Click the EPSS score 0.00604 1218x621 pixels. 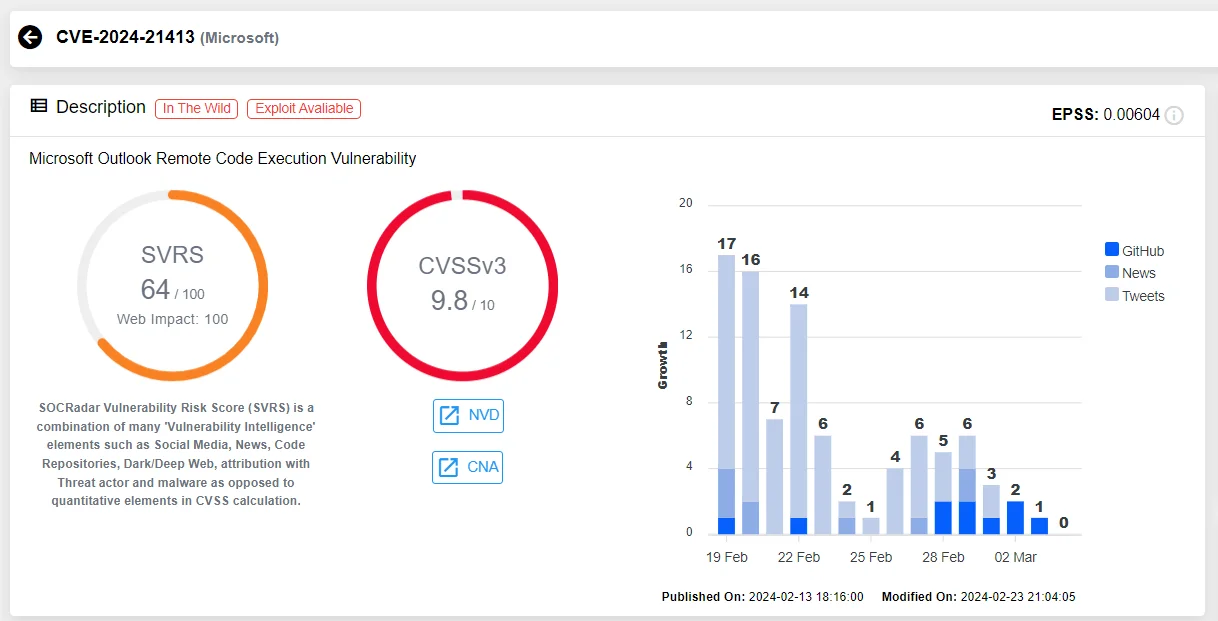[1131, 115]
